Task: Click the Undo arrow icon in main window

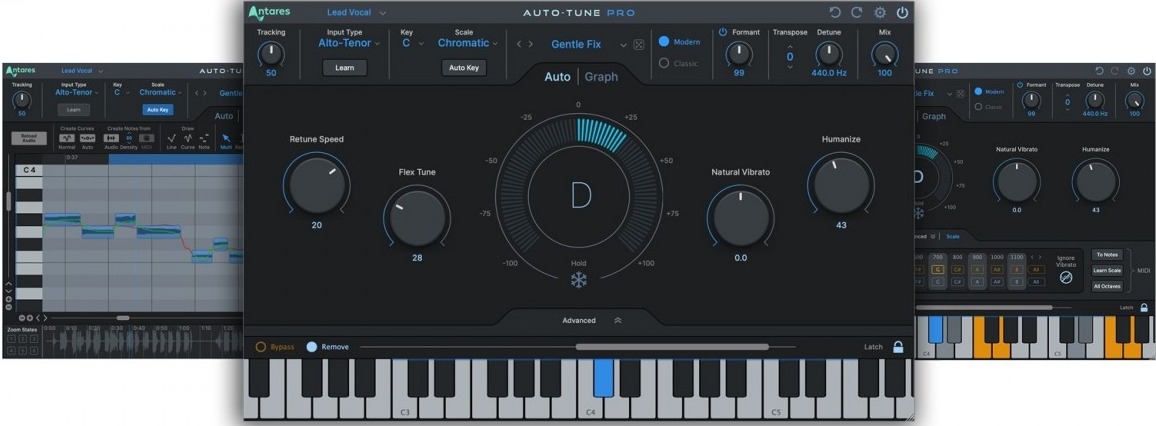Action: [x=835, y=13]
